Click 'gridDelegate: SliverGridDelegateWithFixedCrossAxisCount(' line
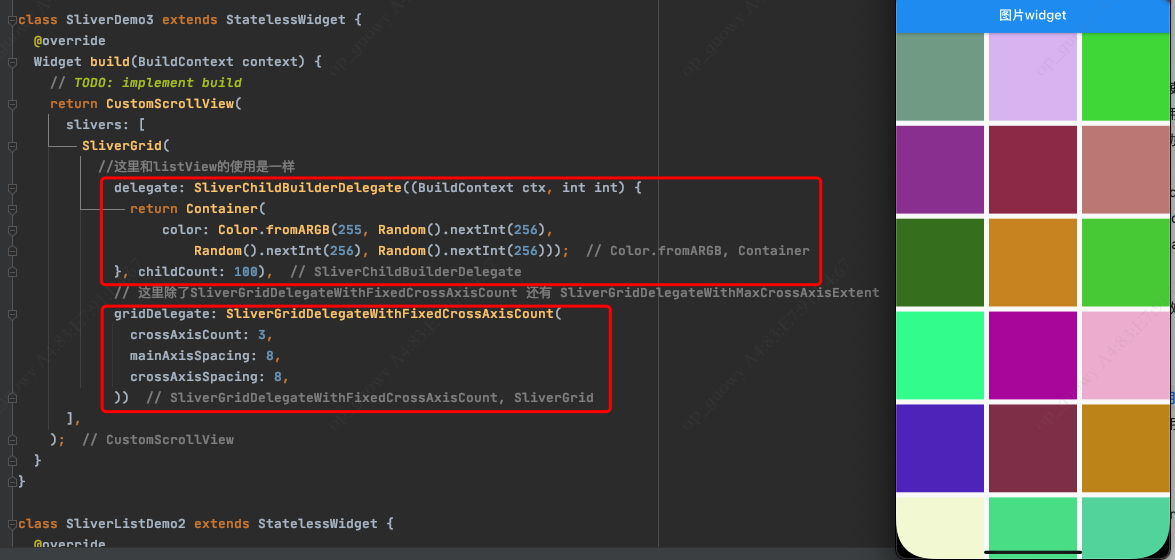1175x560 pixels. (x=337, y=313)
